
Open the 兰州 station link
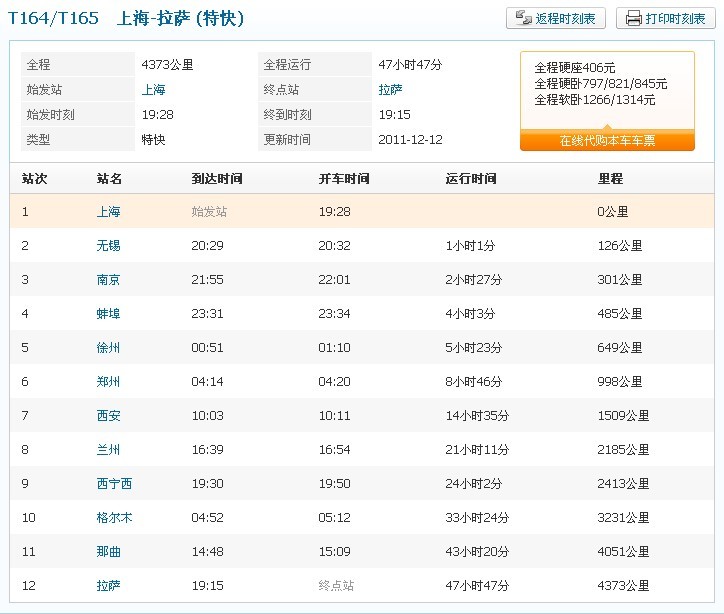pyautogui.click(x=109, y=450)
